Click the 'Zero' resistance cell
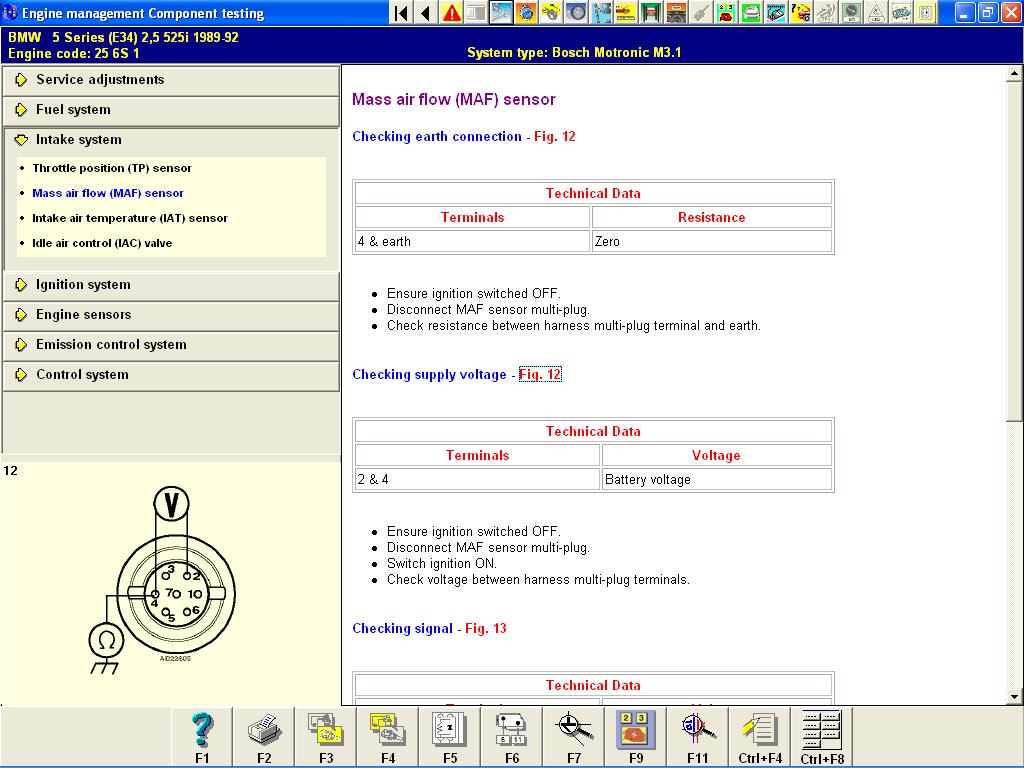This screenshot has height=768, width=1024. 712,241
